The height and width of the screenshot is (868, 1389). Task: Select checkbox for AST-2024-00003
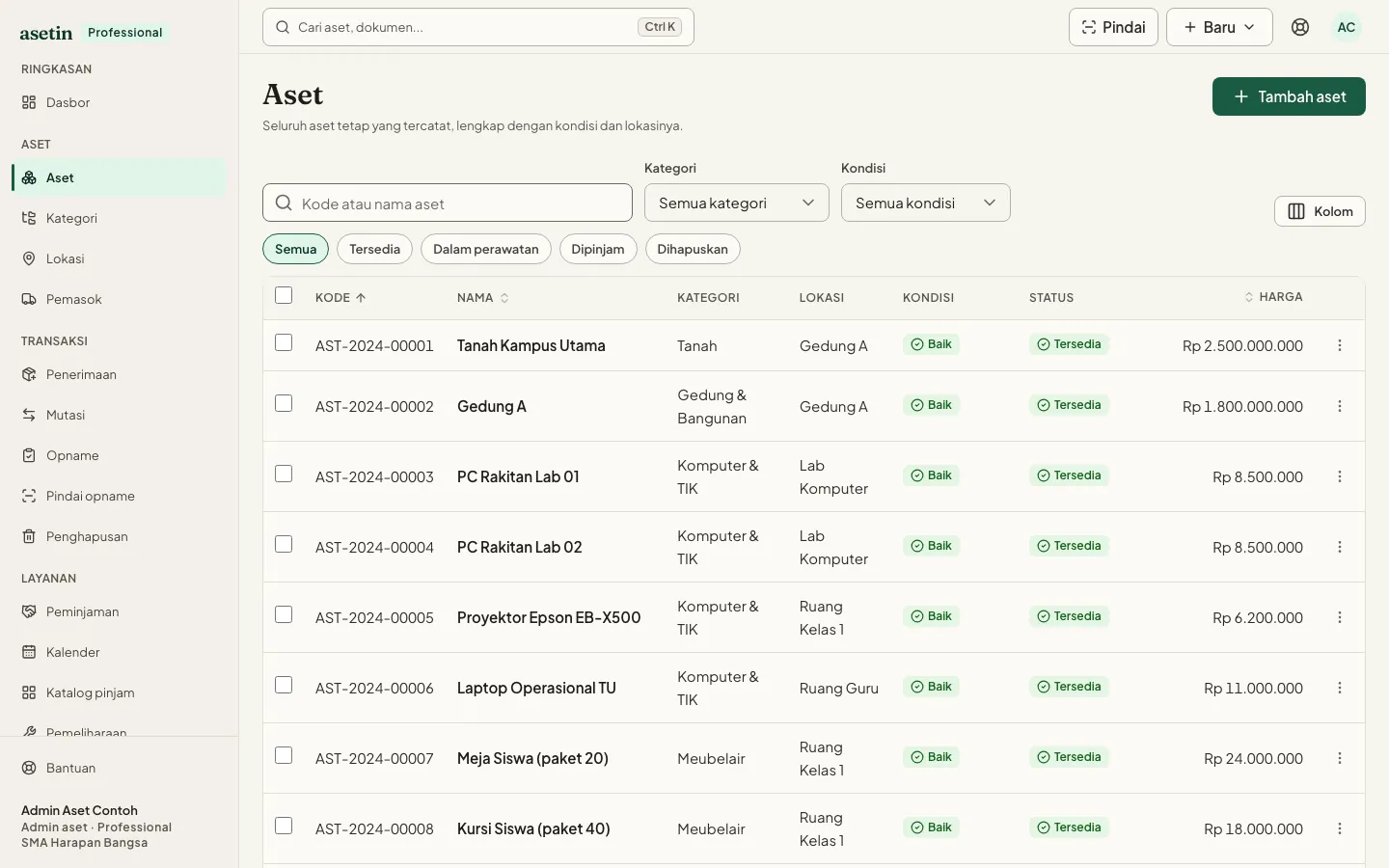[x=284, y=474]
